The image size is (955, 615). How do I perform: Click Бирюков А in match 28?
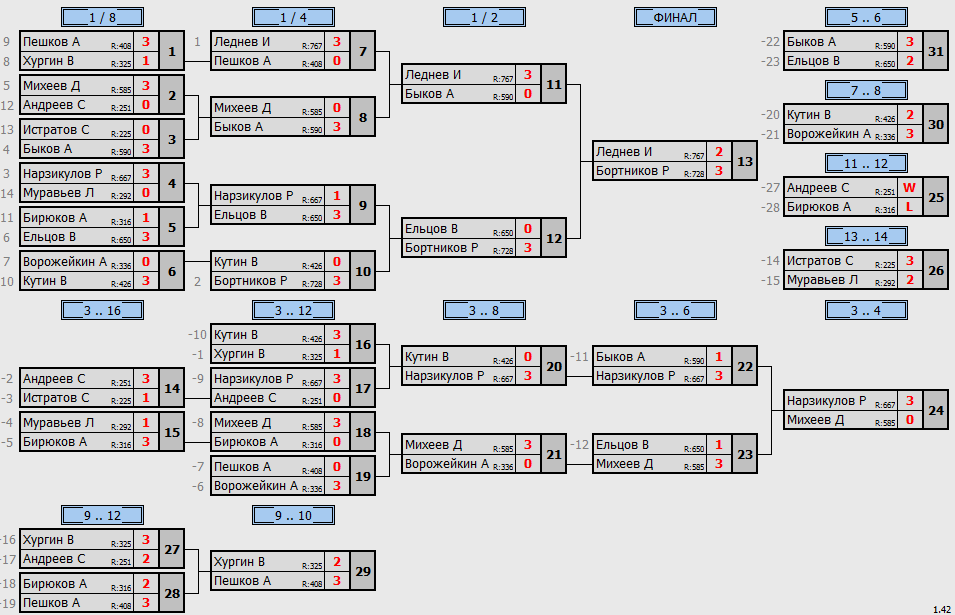tap(54, 583)
